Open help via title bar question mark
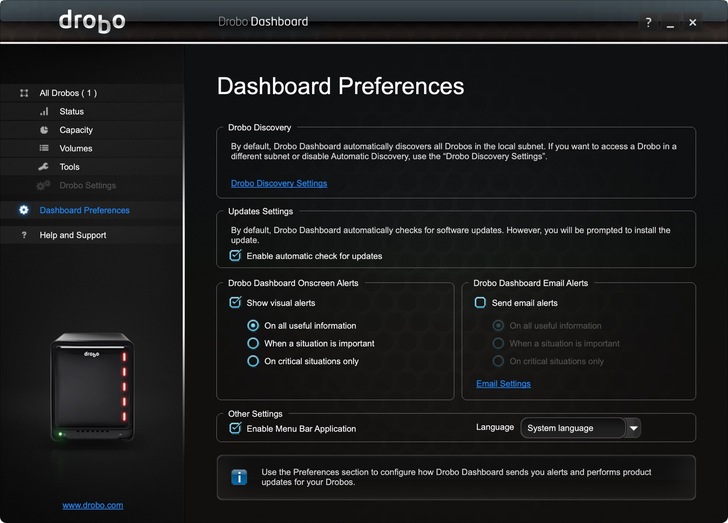728x523 pixels. click(648, 23)
